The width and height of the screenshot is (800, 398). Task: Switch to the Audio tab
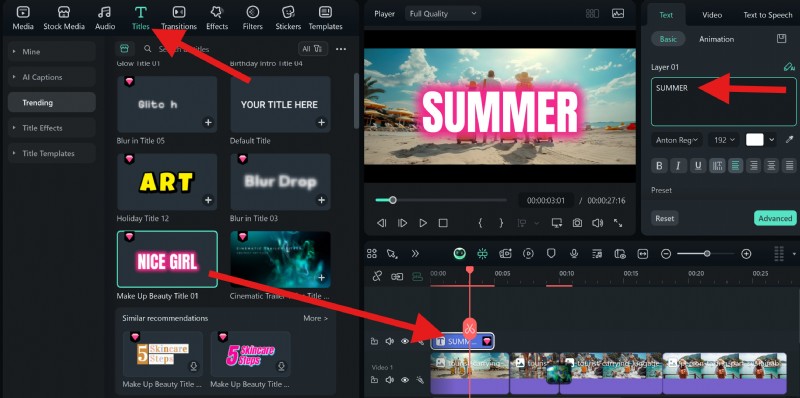pyautogui.click(x=105, y=18)
